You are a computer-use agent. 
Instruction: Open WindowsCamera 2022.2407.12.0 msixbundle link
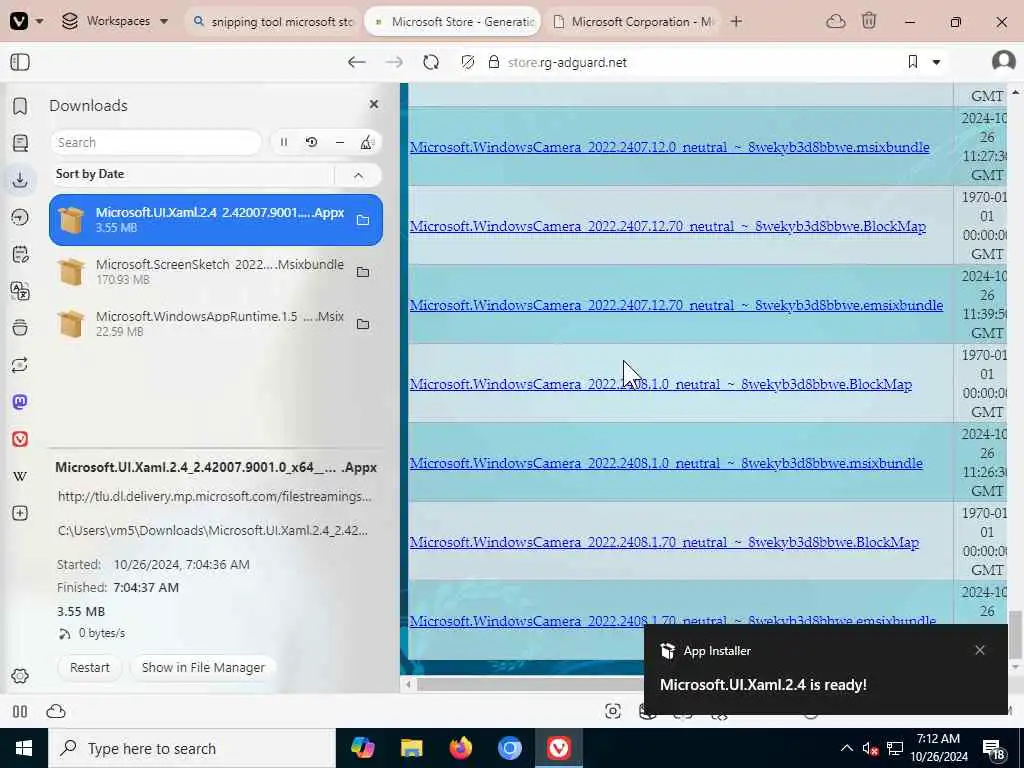(669, 147)
